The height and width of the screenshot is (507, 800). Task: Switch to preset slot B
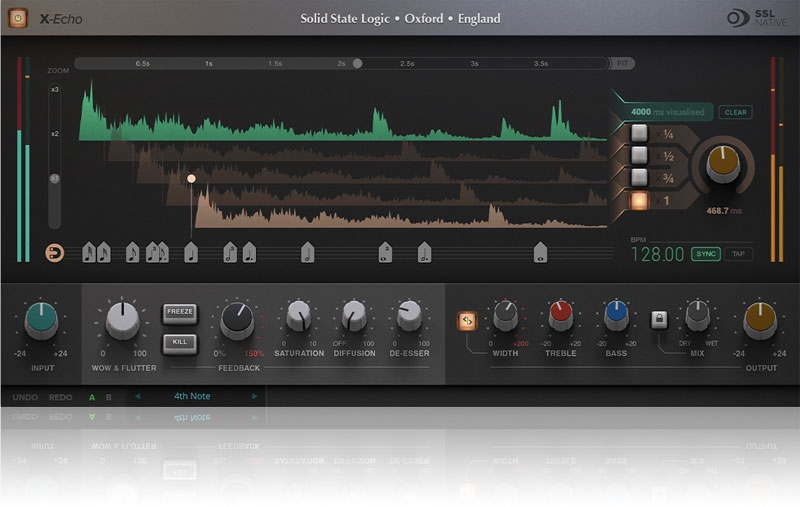[109, 397]
